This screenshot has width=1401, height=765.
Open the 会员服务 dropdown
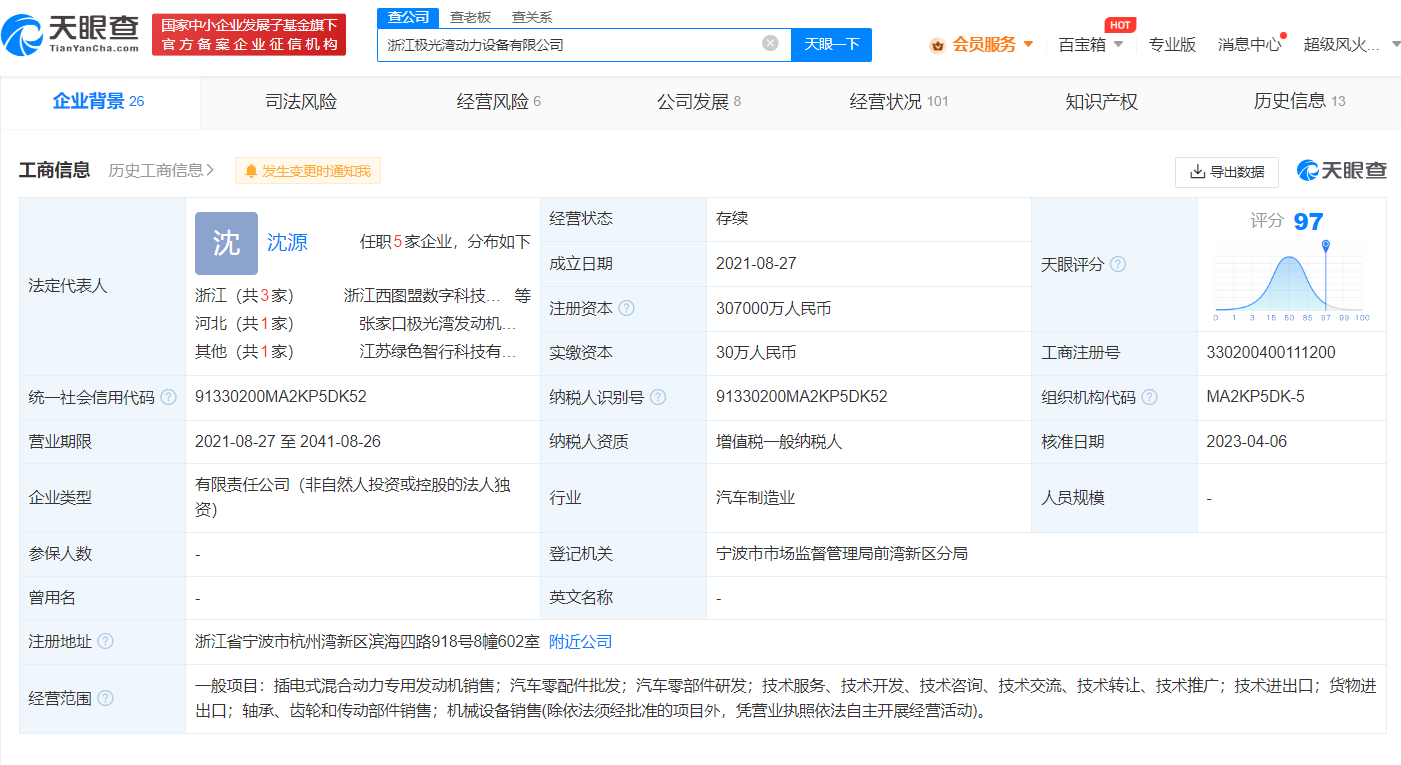click(985, 44)
